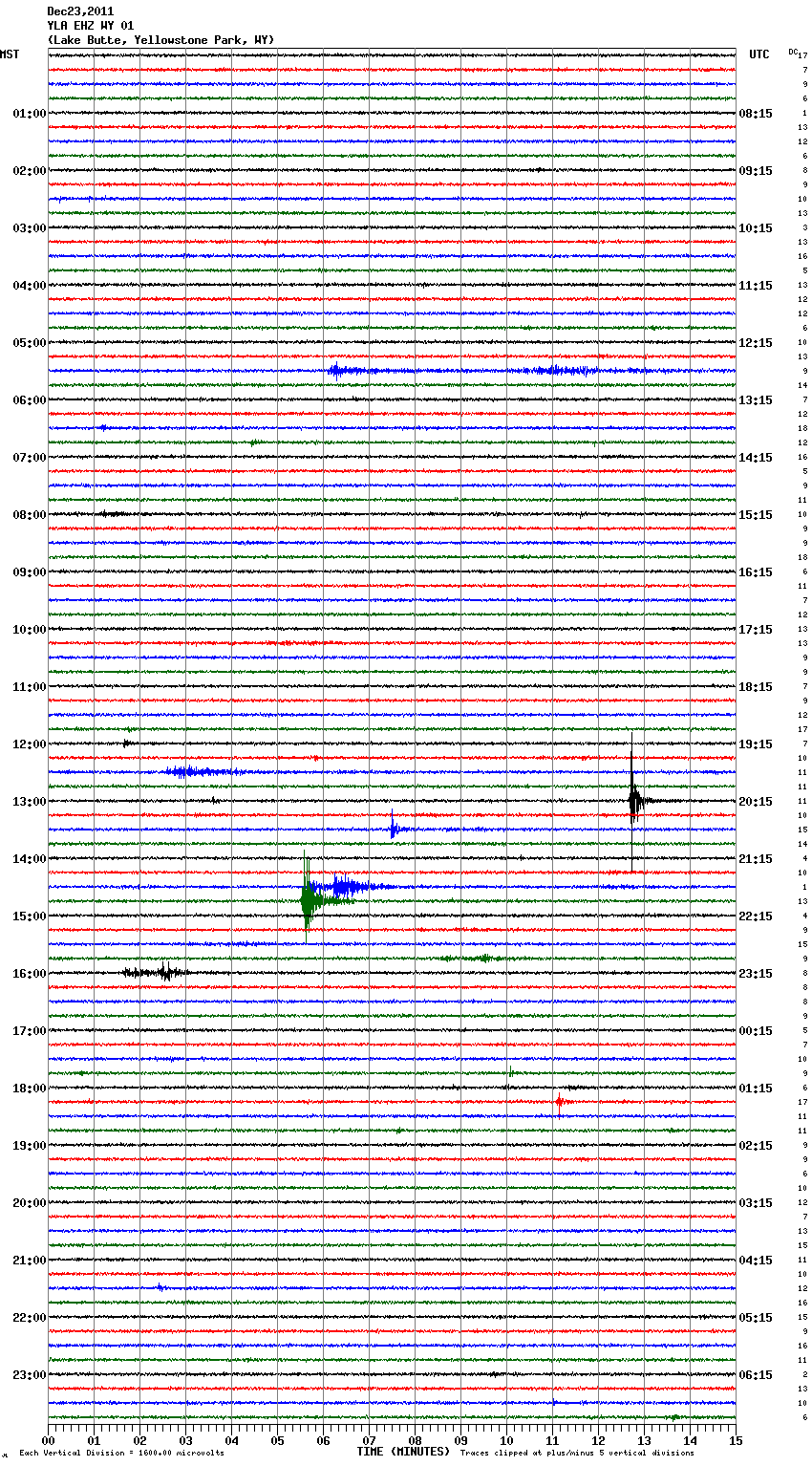
Task: Click the "06:15" UTC time label
Action: coord(756,1375)
